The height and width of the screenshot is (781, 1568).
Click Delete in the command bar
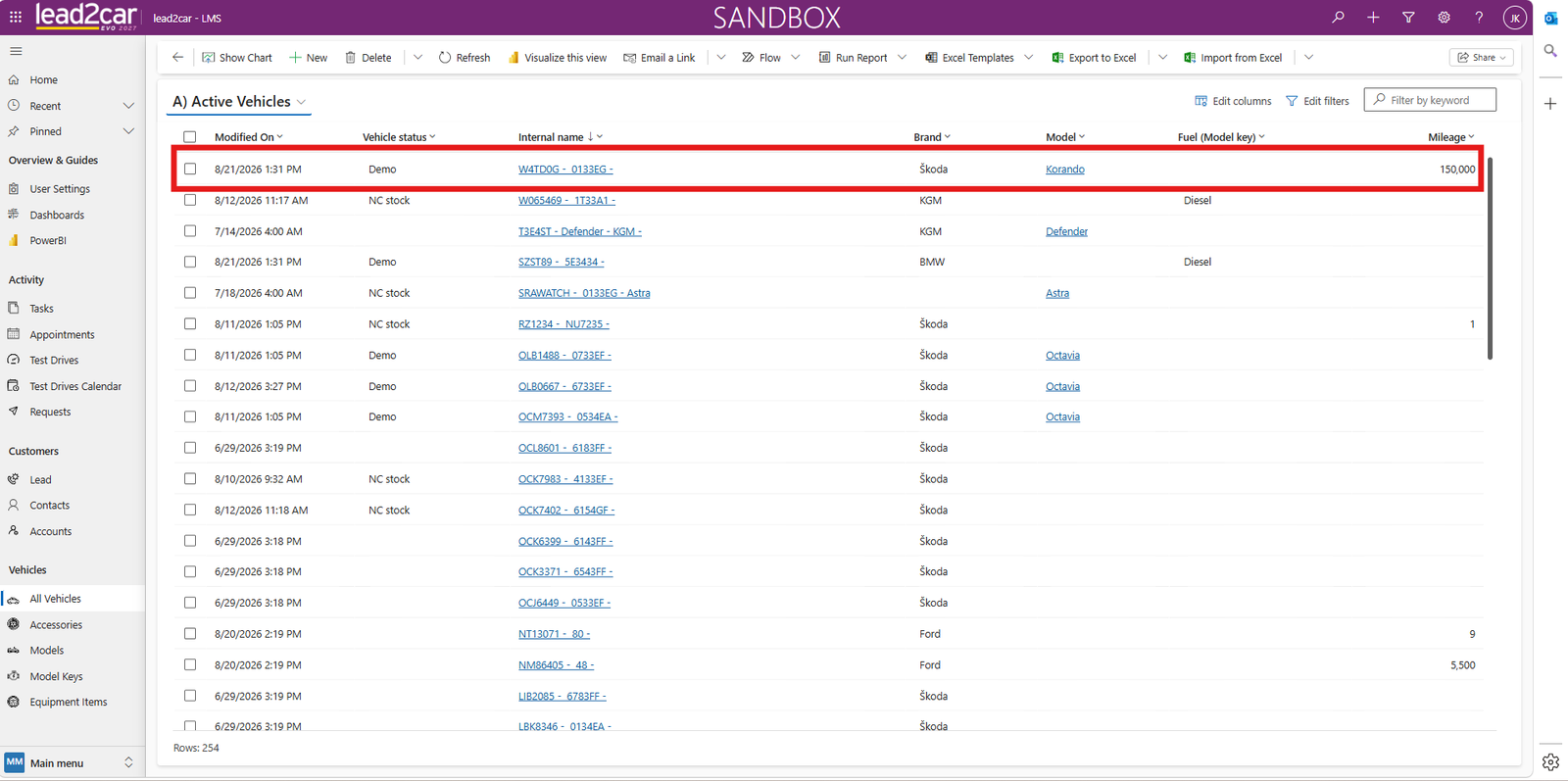pos(367,58)
